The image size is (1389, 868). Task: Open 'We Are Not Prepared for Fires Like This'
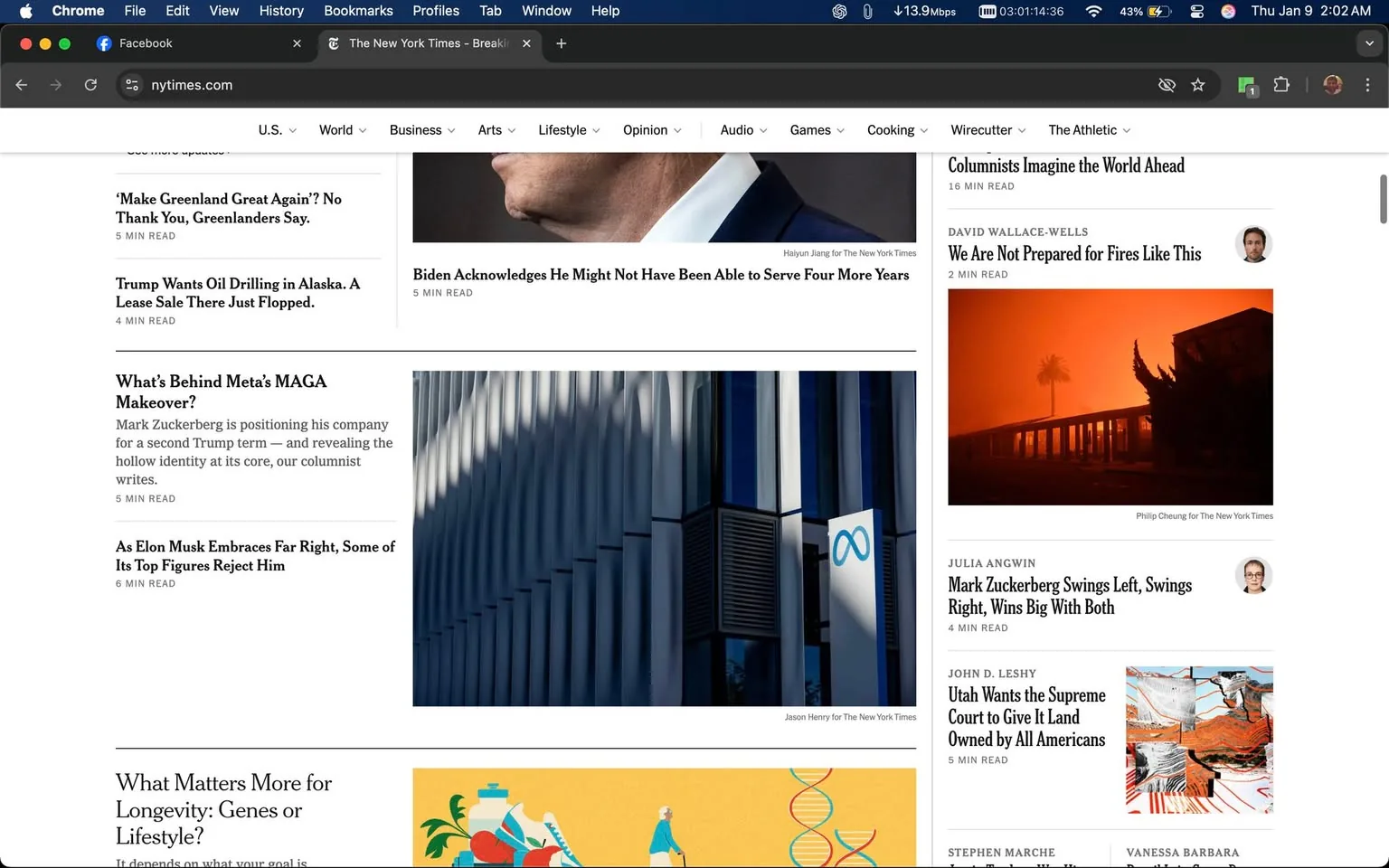tap(1073, 254)
